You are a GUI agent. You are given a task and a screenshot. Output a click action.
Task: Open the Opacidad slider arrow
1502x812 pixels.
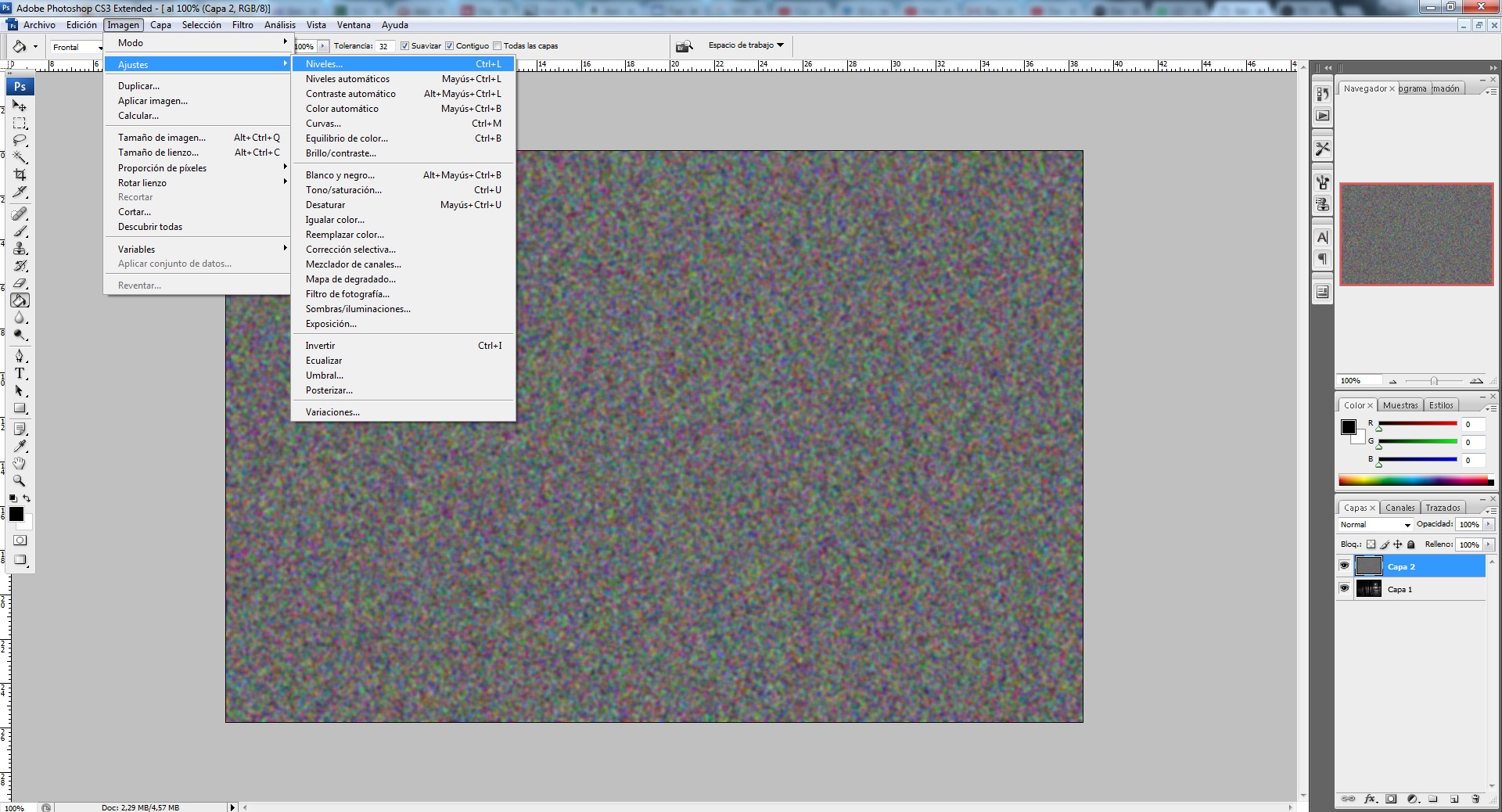(1488, 525)
